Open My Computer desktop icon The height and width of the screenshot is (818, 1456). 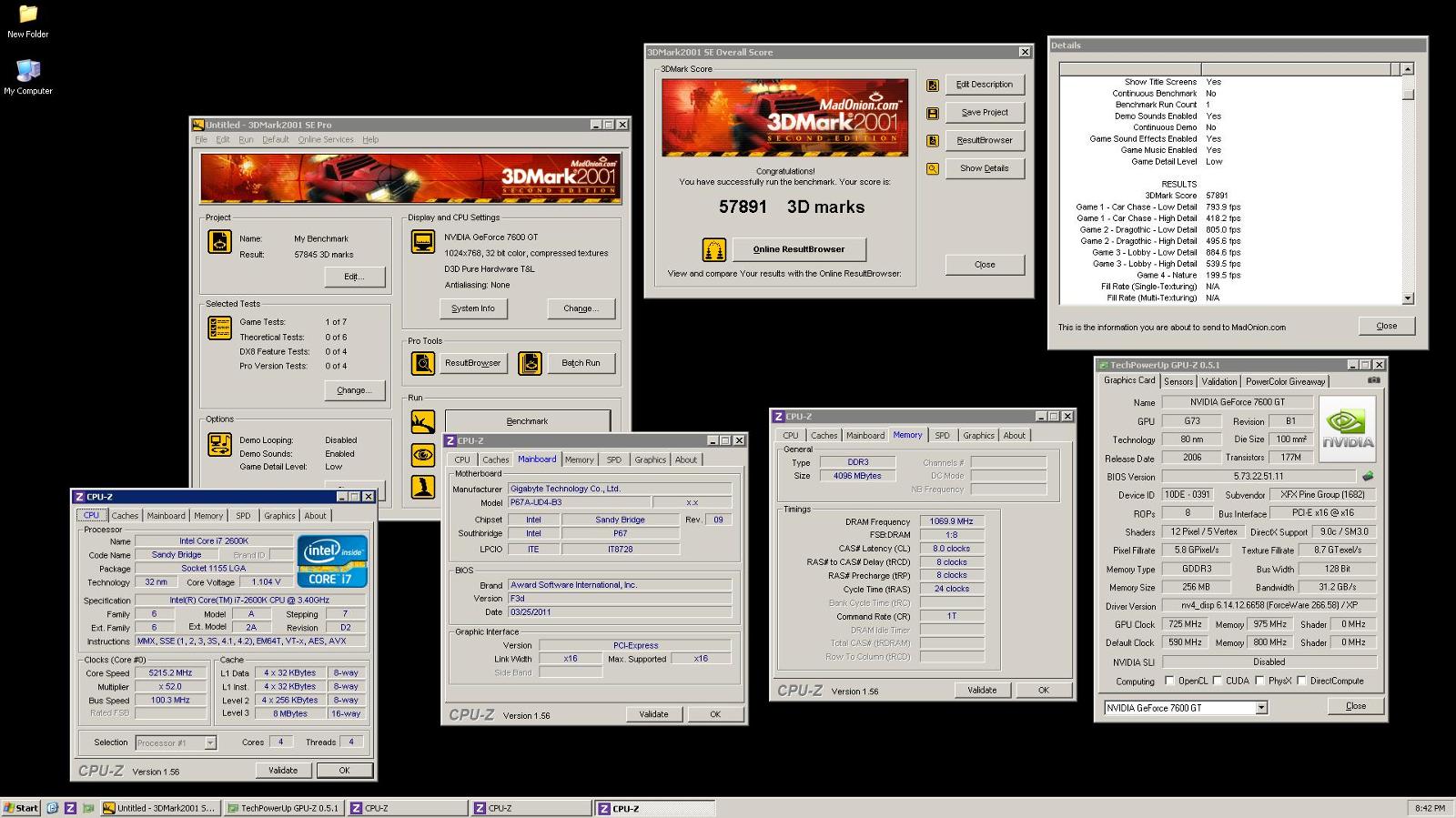[28, 77]
